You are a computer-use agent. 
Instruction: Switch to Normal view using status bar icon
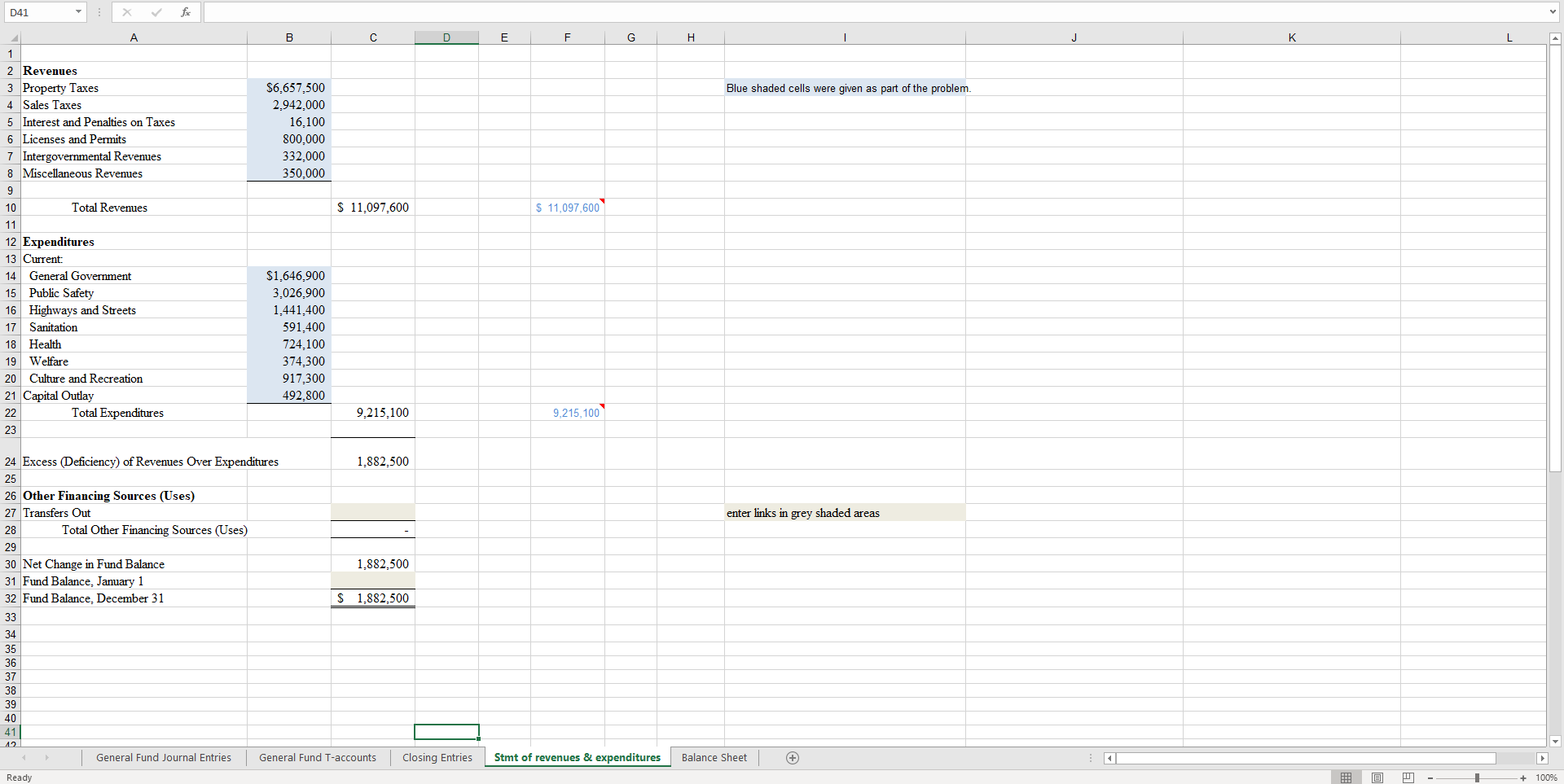click(x=1346, y=777)
